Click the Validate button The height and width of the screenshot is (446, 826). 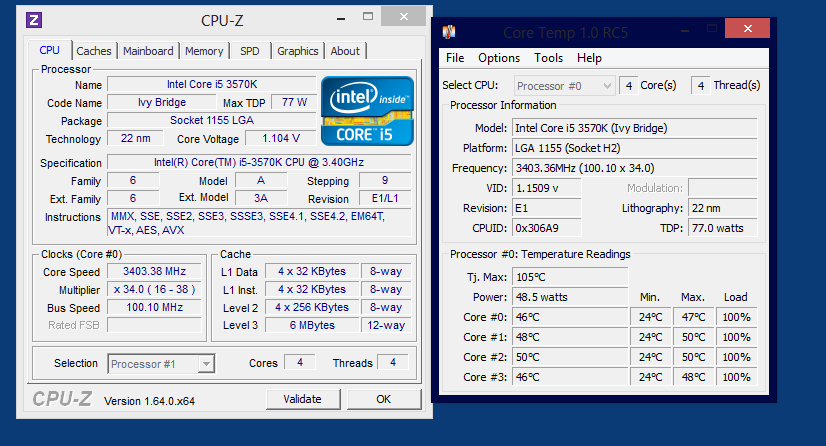(303, 399)
